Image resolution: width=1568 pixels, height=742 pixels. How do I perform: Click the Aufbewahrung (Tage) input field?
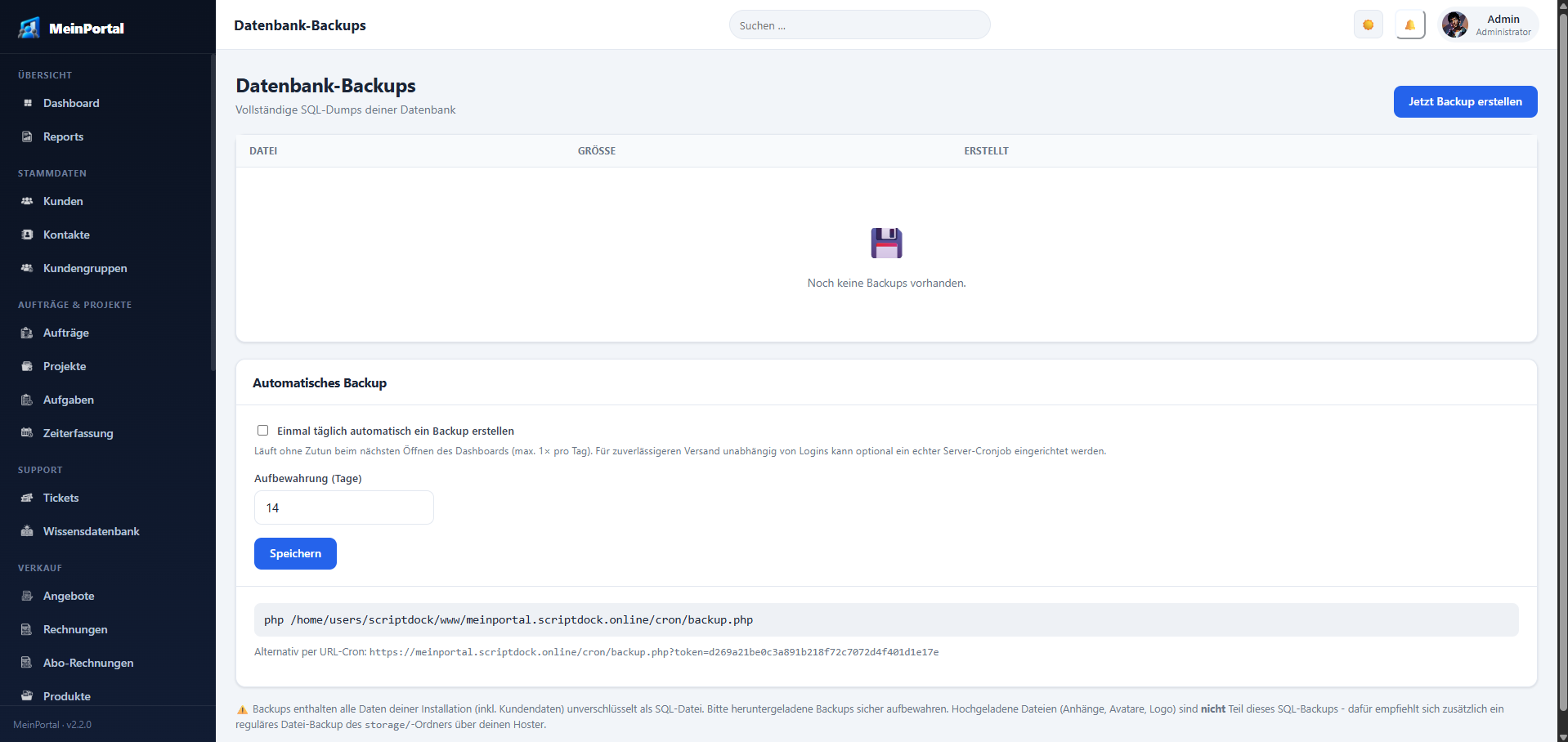(343, 507)
